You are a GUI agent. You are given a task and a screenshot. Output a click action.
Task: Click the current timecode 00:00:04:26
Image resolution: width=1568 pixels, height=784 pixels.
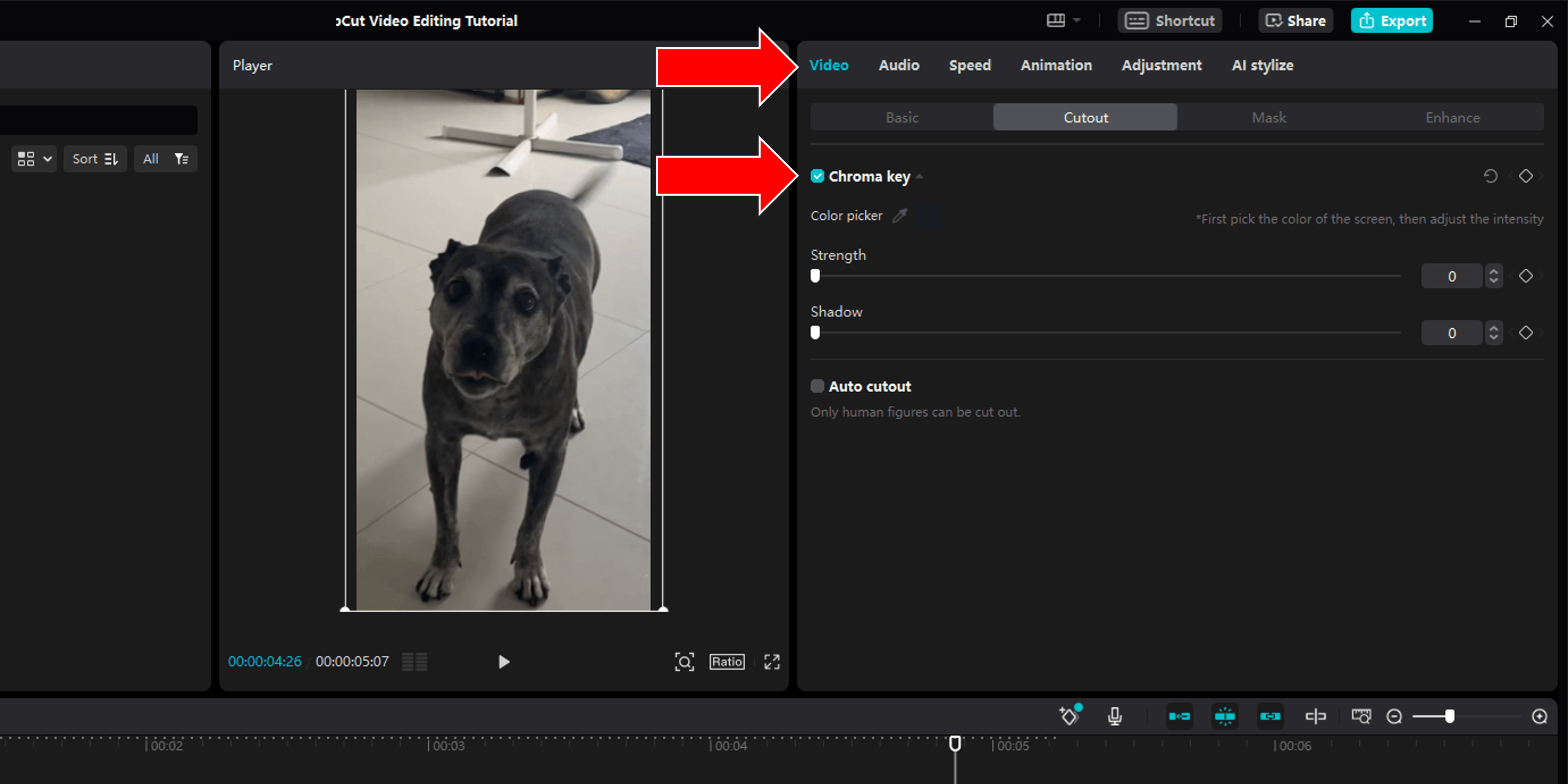pos(265,661)
